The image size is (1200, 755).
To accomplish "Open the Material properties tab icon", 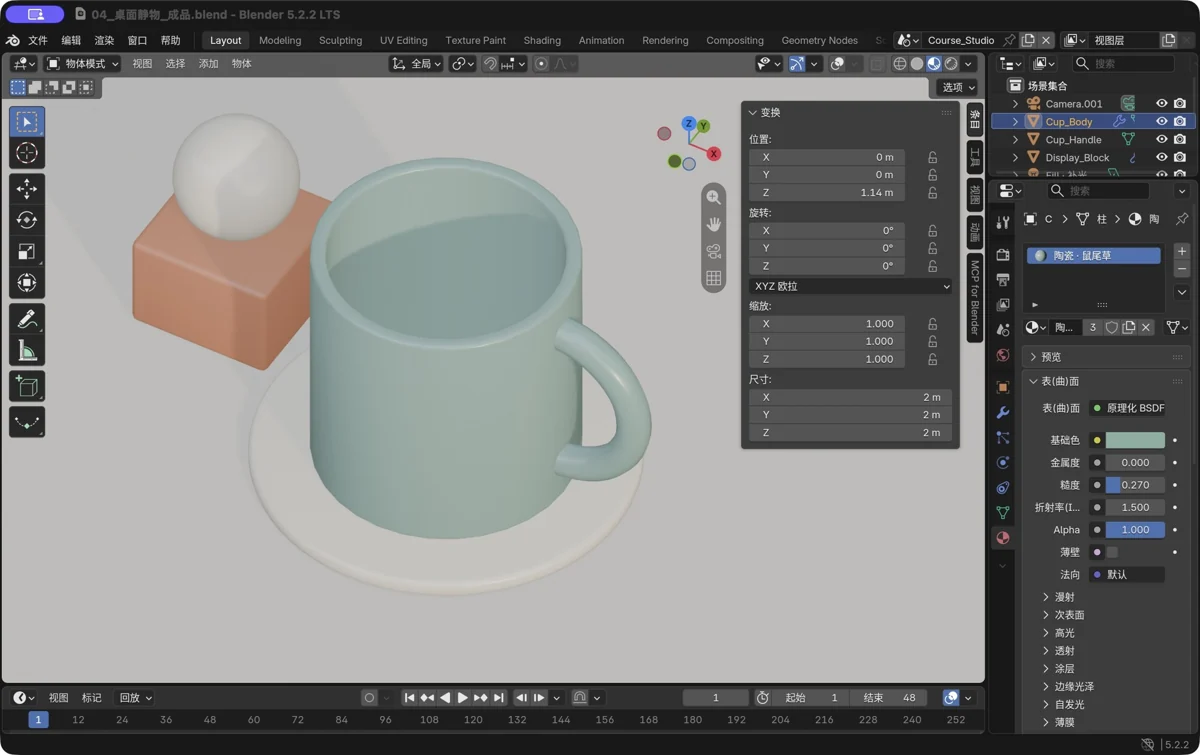I will [x=1003, y=538].
